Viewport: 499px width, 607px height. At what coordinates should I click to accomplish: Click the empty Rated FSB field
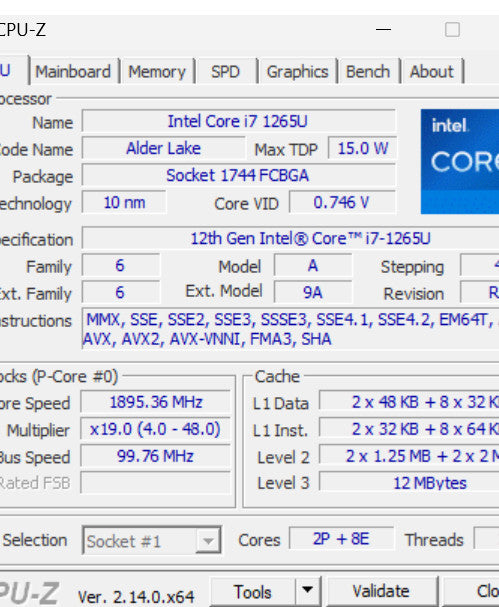[x=156, y=483]
